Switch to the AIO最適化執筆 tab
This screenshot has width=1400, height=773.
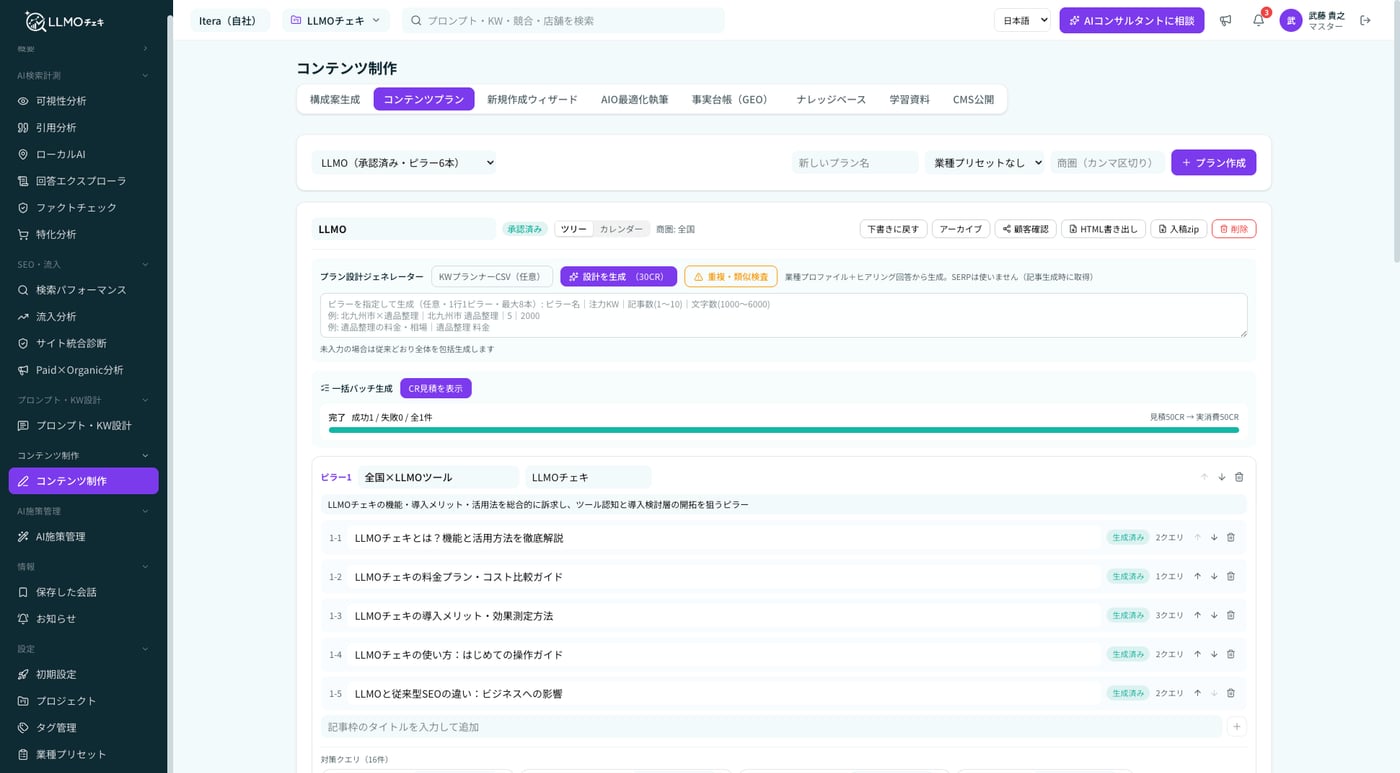point(635,99)
